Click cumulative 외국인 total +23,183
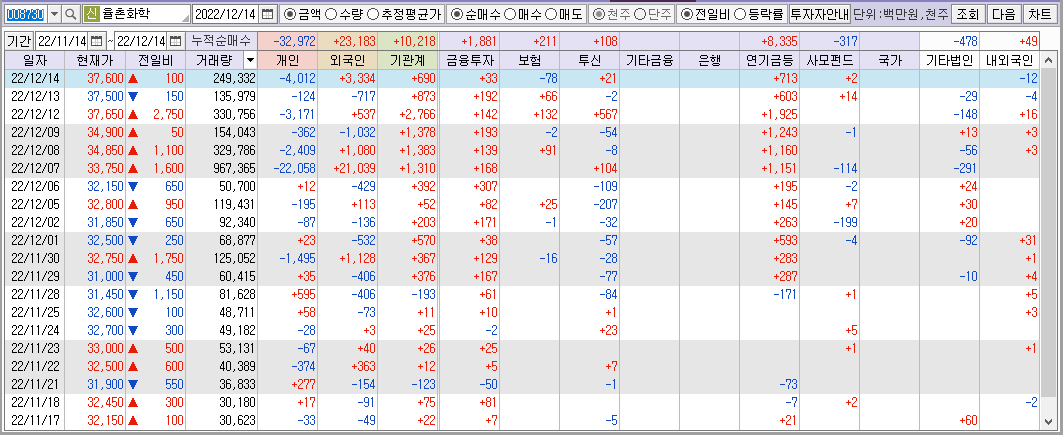1063x435 pixels. 348,41
